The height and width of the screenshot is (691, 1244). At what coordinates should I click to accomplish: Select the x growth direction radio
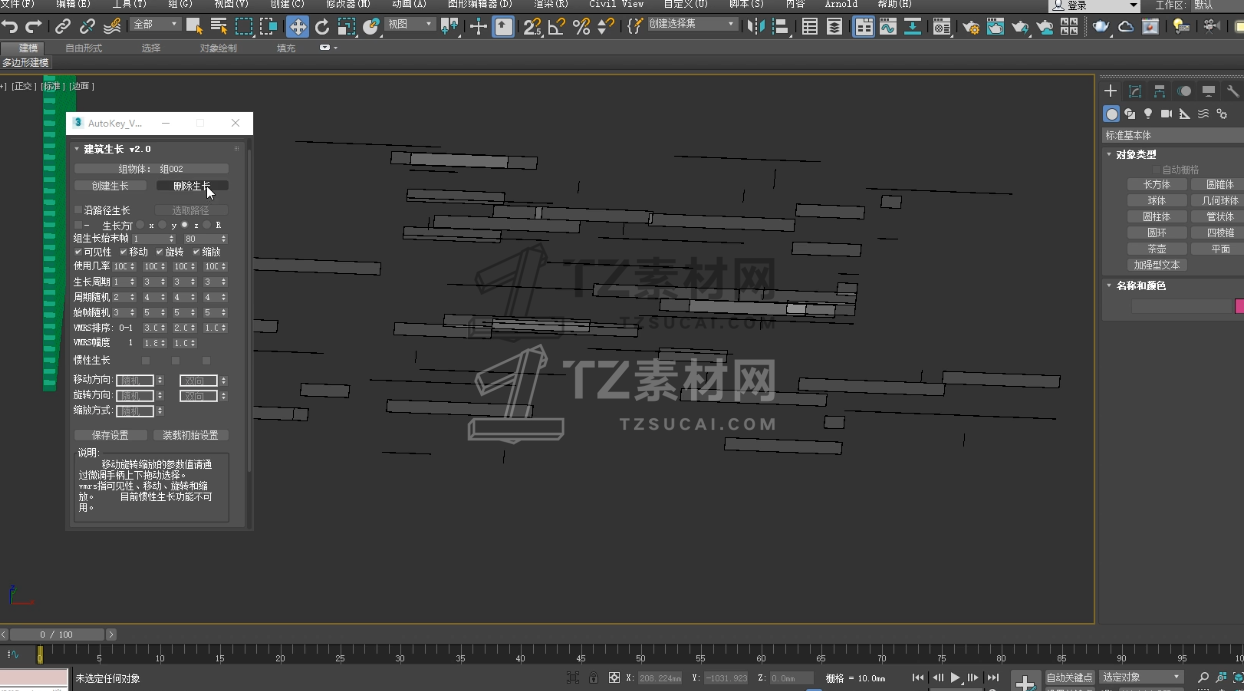click(140, 225)
